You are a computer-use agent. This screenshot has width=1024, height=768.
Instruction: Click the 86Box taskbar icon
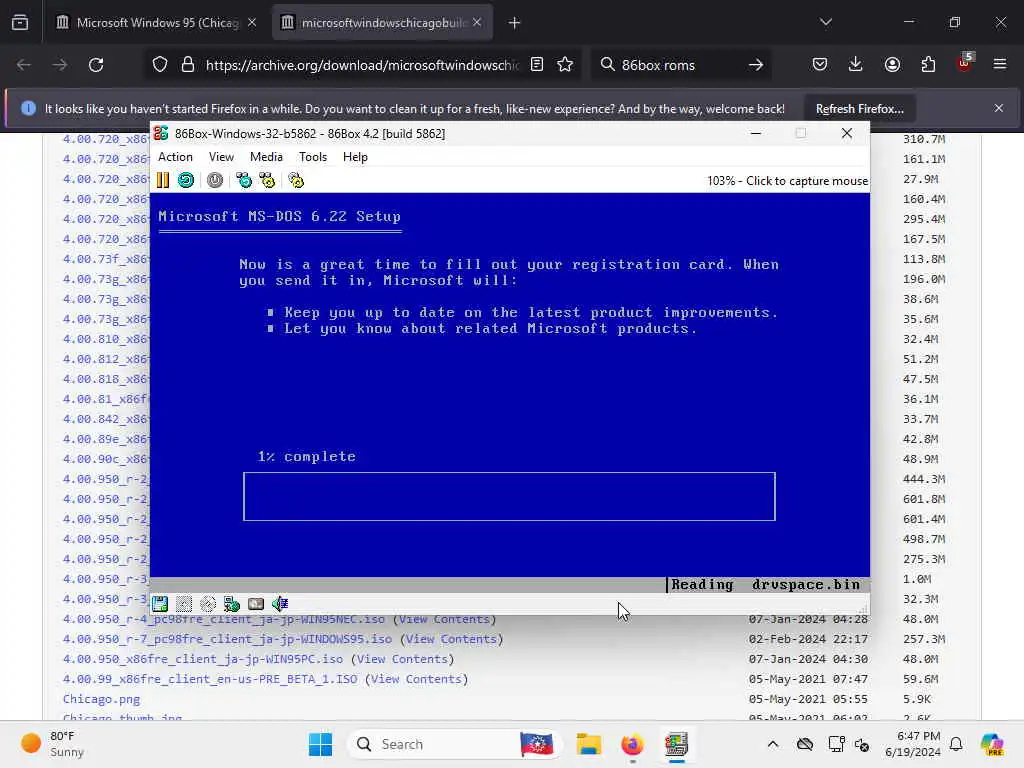(x=676, y=744)
